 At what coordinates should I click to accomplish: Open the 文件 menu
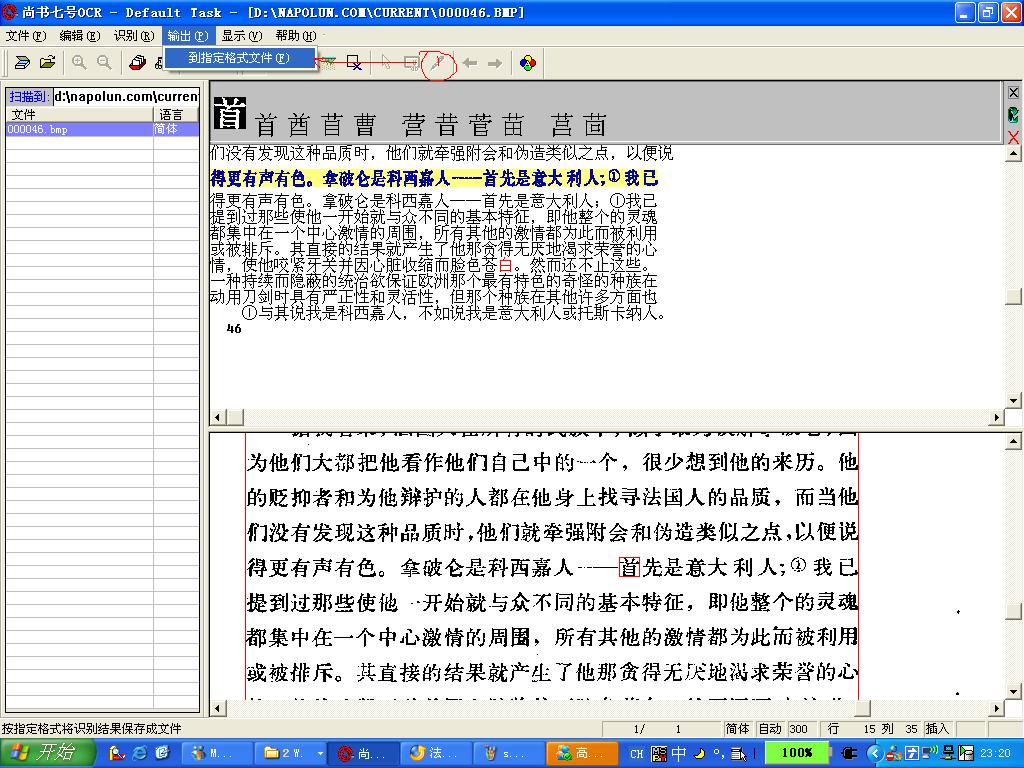point(26,35)
